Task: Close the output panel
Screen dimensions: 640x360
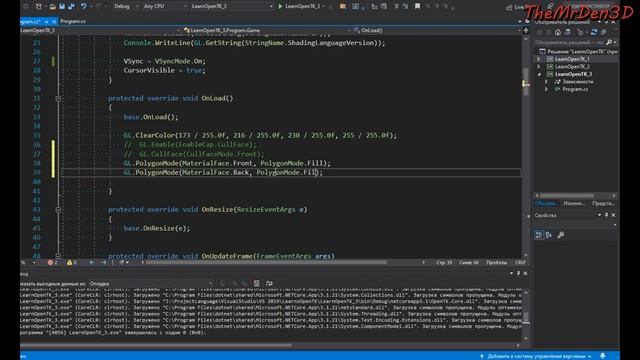Action: [x=525, y=273]
